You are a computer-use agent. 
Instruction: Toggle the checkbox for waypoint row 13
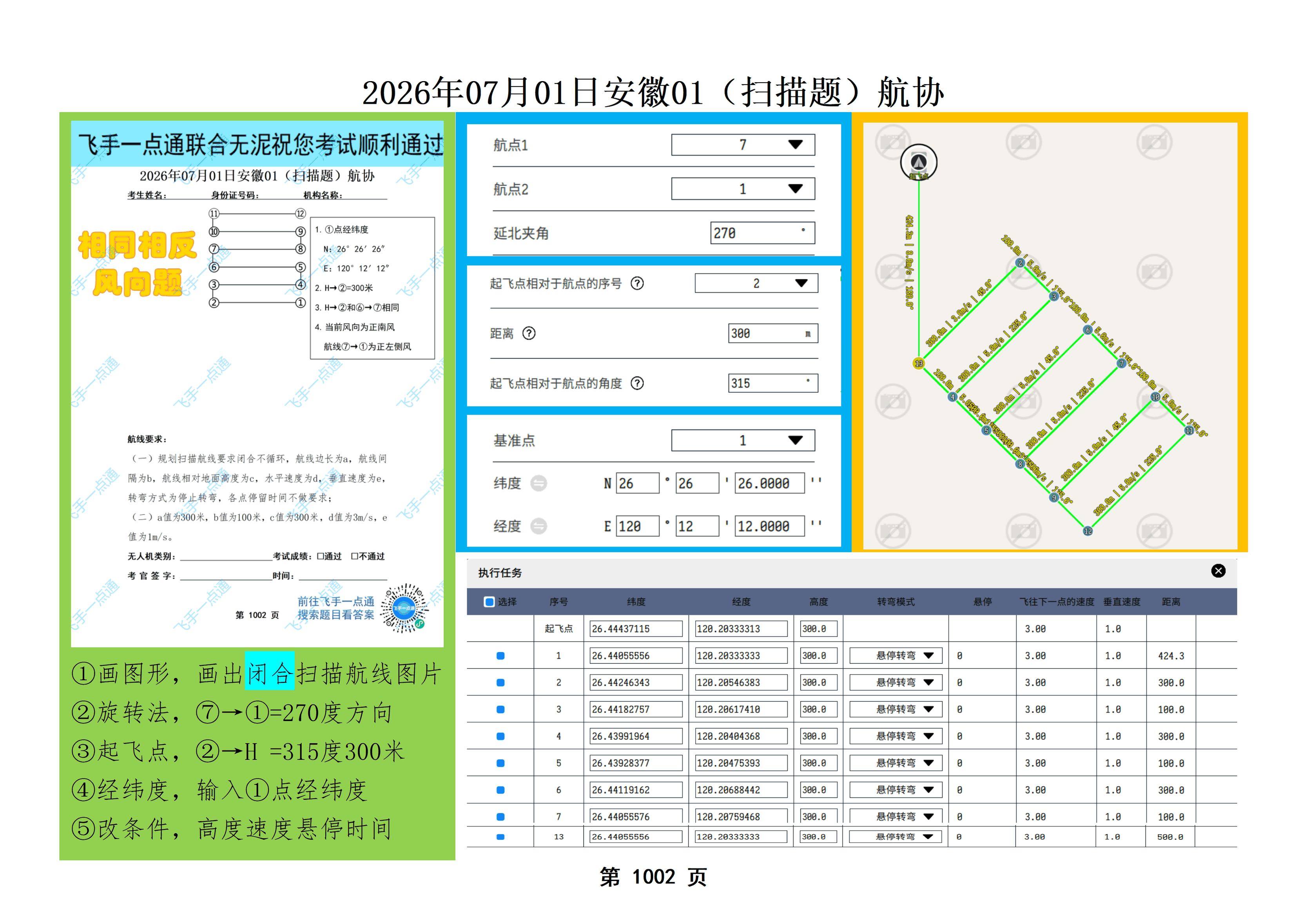[x=500, y=837]
